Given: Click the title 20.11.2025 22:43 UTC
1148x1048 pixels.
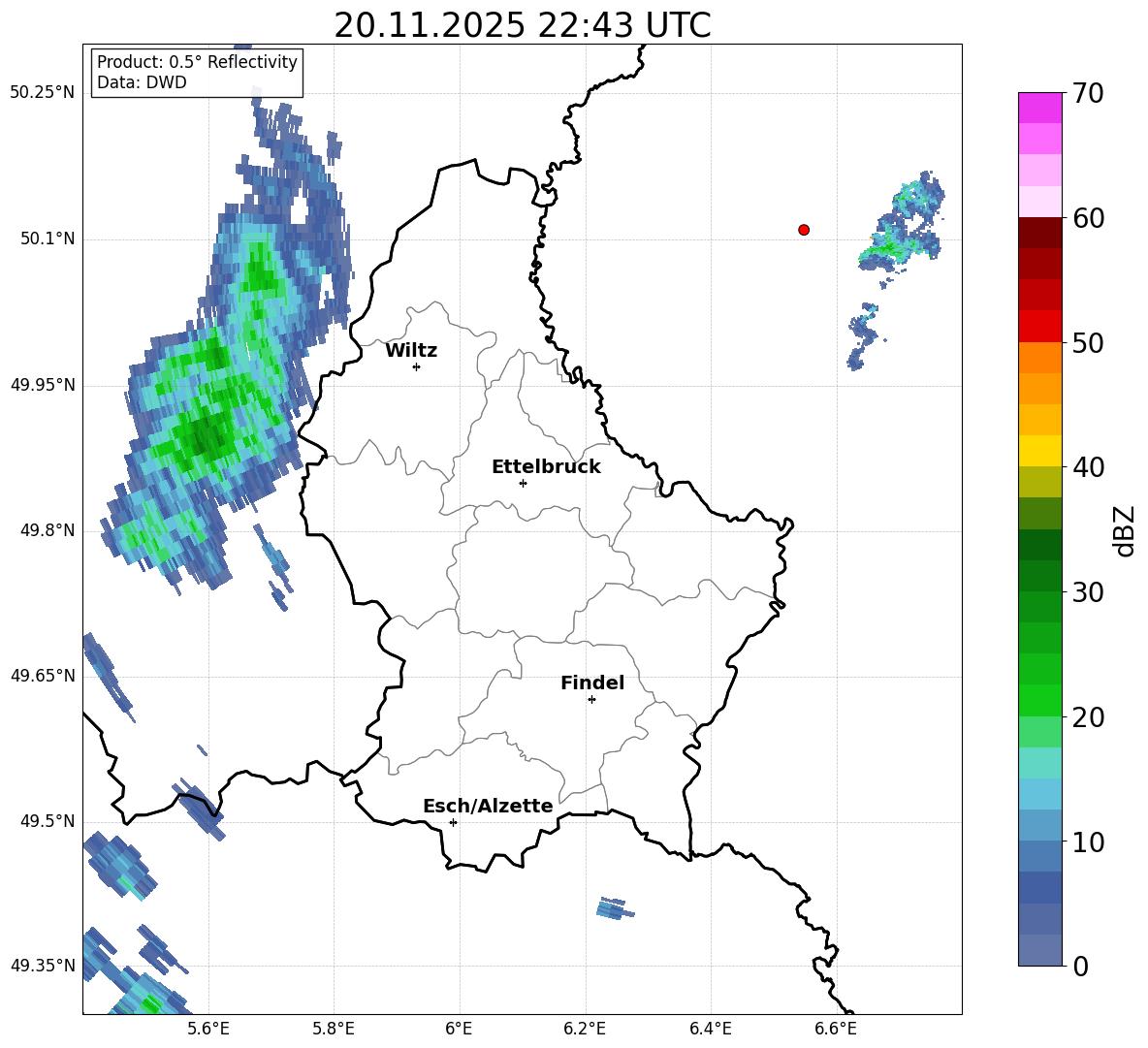Looking at the screenshot, I should click(522, 25).
